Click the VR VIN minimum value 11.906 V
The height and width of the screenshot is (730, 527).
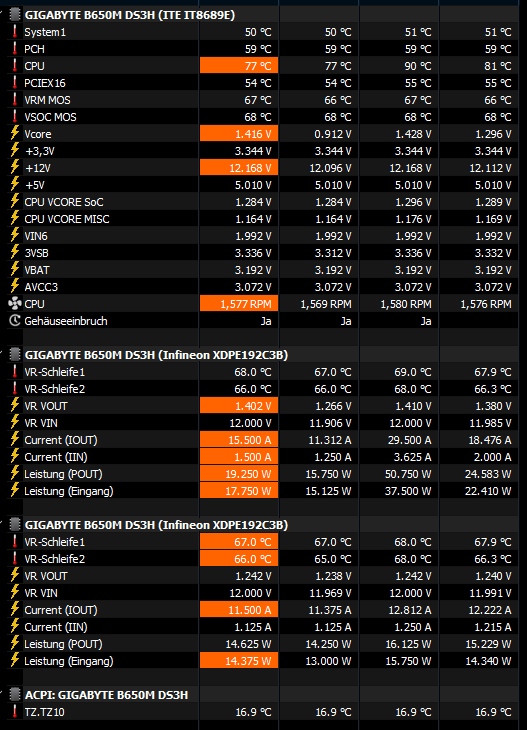point(331,423)
